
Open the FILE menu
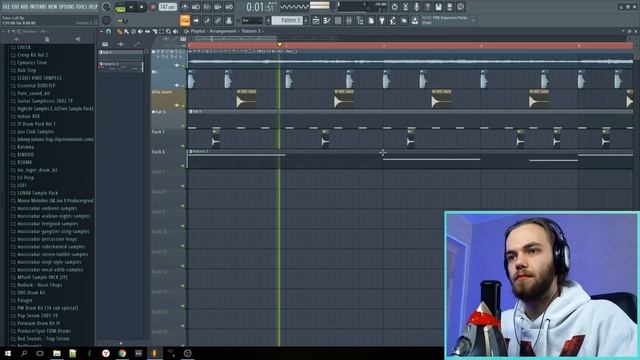[x=6, y=7]
